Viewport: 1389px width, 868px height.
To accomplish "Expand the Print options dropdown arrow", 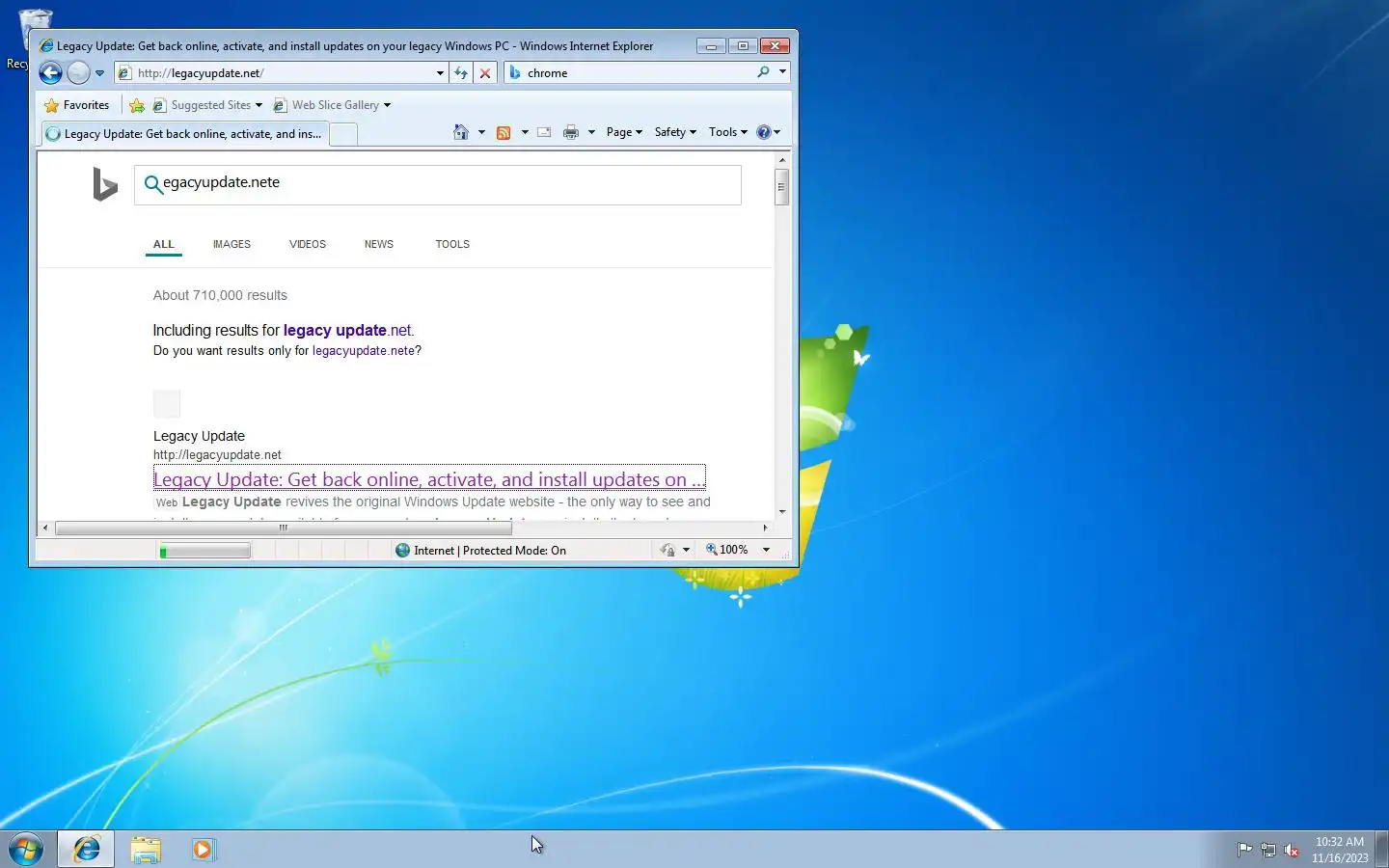I will coord(591,132).
